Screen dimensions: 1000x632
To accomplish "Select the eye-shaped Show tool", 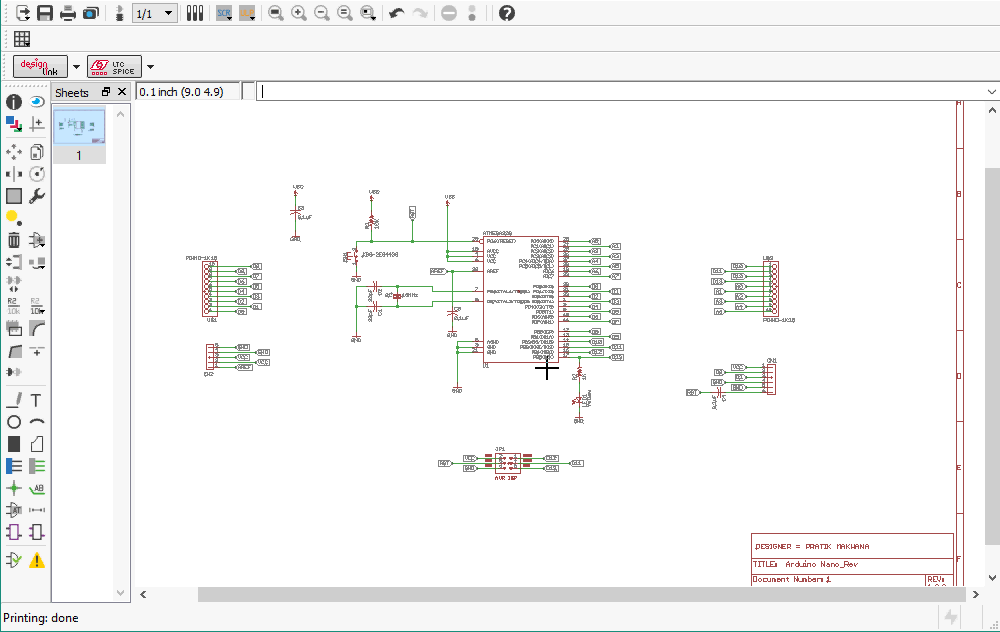I will (x=36, y=100).
